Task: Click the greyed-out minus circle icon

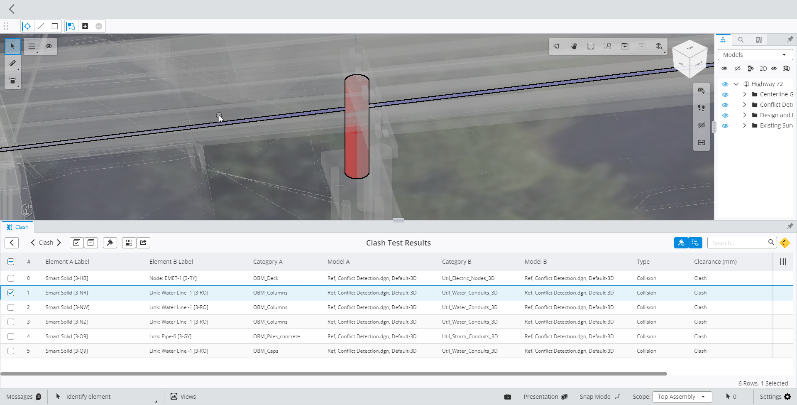Action: click(99, 26)
